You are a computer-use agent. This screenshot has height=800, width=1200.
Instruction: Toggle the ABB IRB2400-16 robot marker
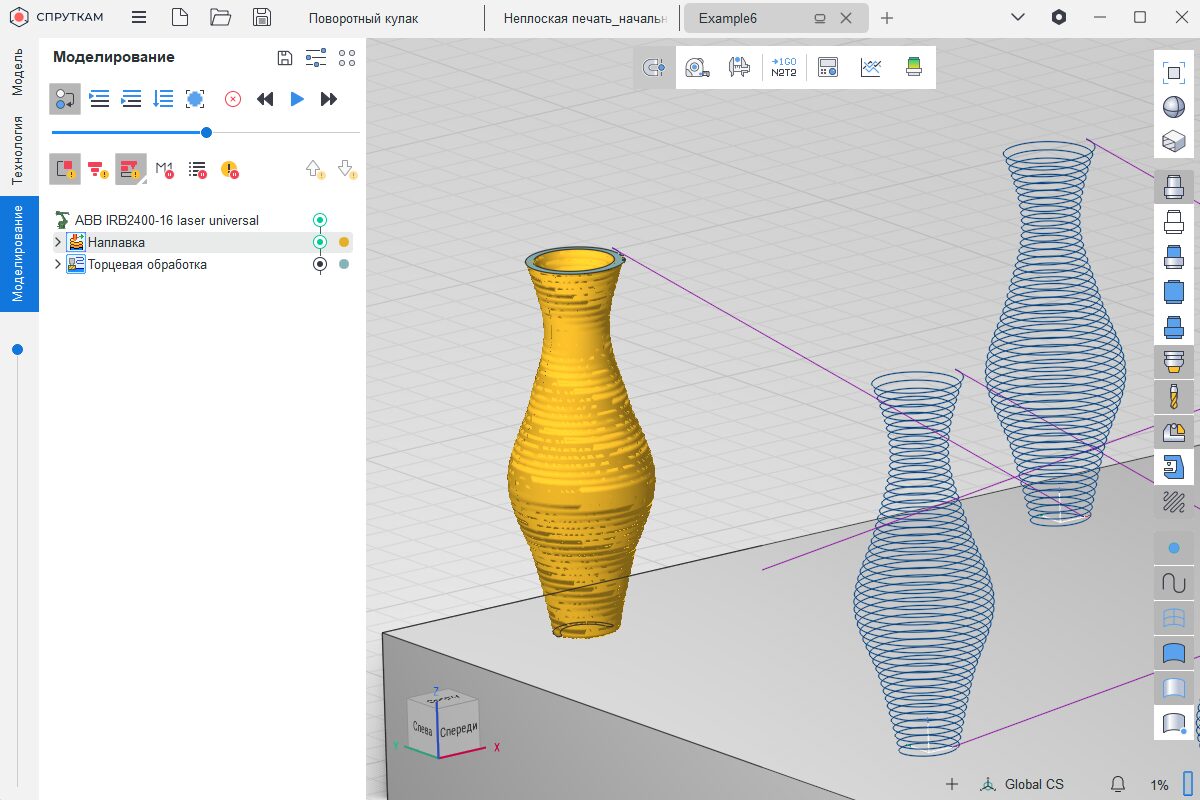(x=320, y=220)
